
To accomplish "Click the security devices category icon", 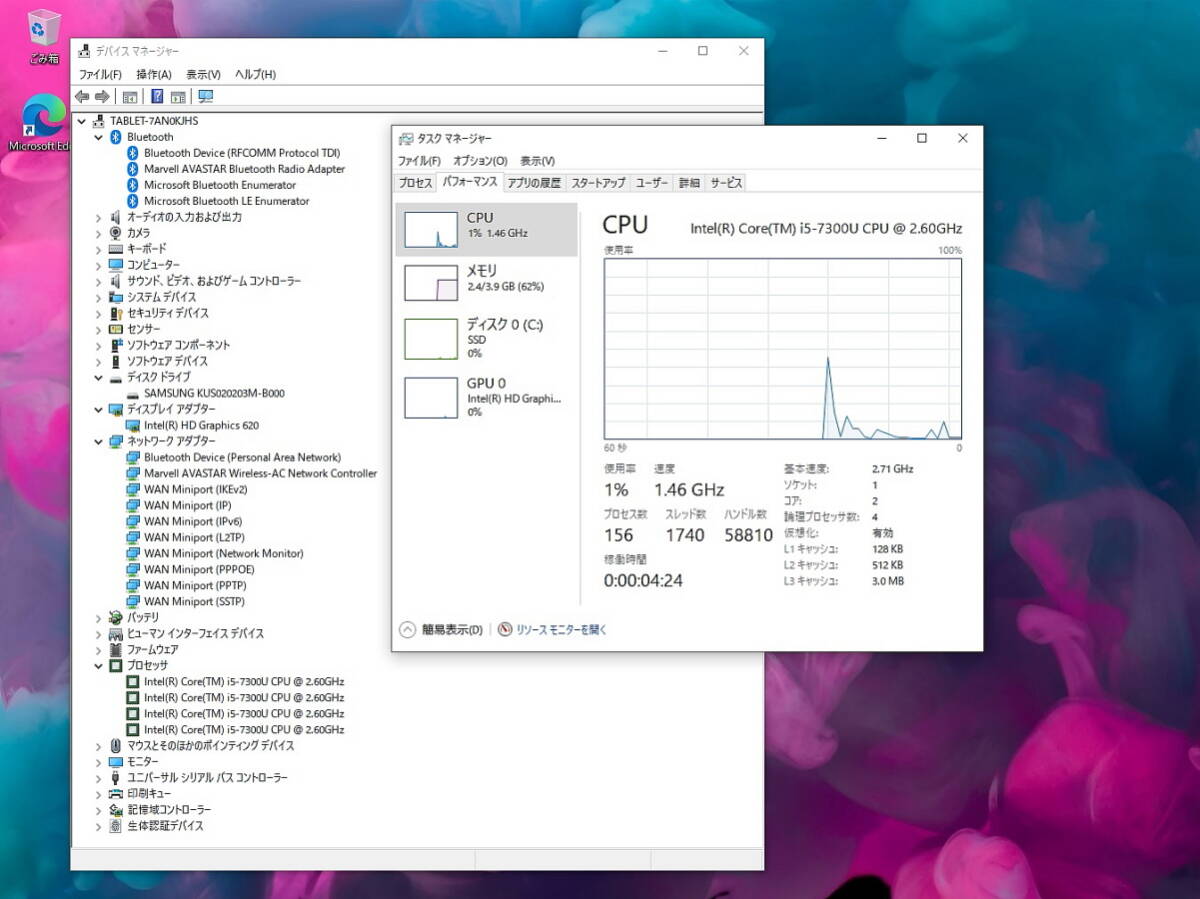I will (x=115, y=313).
